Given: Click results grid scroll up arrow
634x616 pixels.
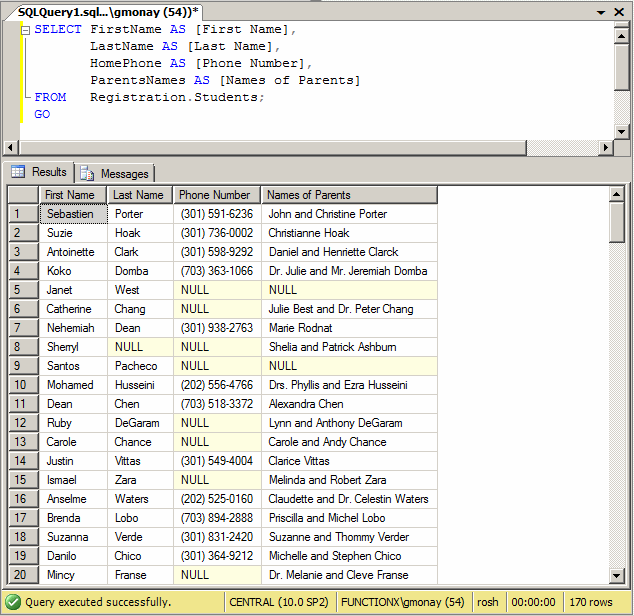Looking at the screenshot, I should (x=616, y=195).
